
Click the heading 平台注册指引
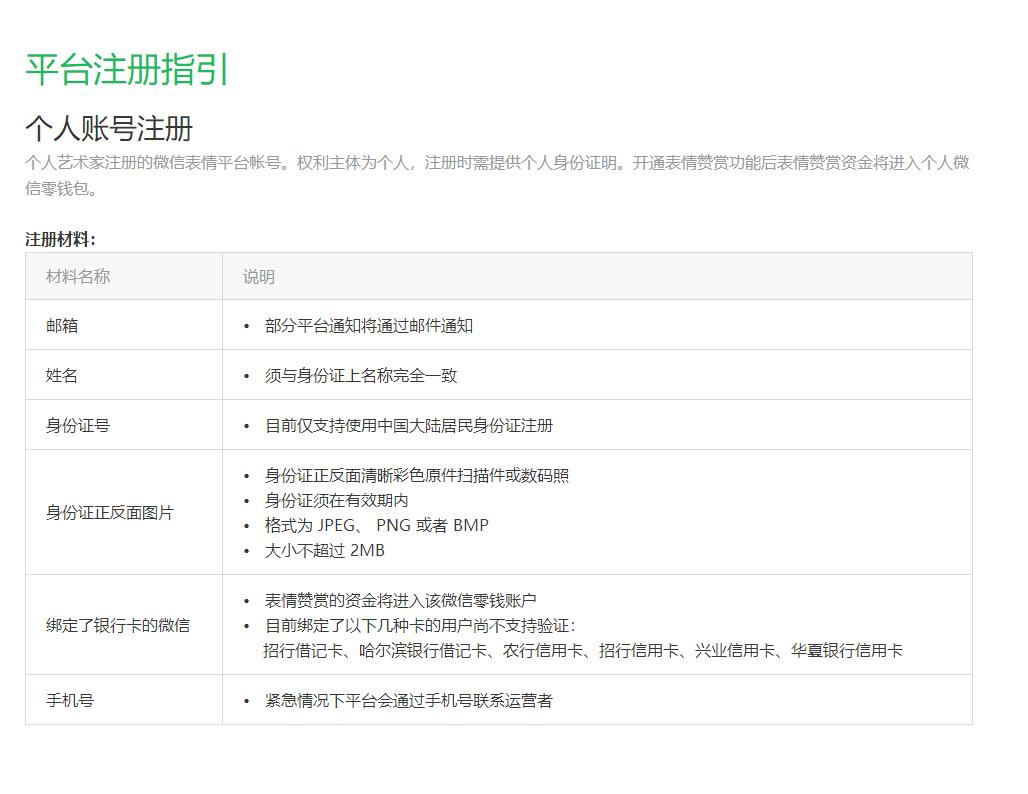tap(127, 69)
